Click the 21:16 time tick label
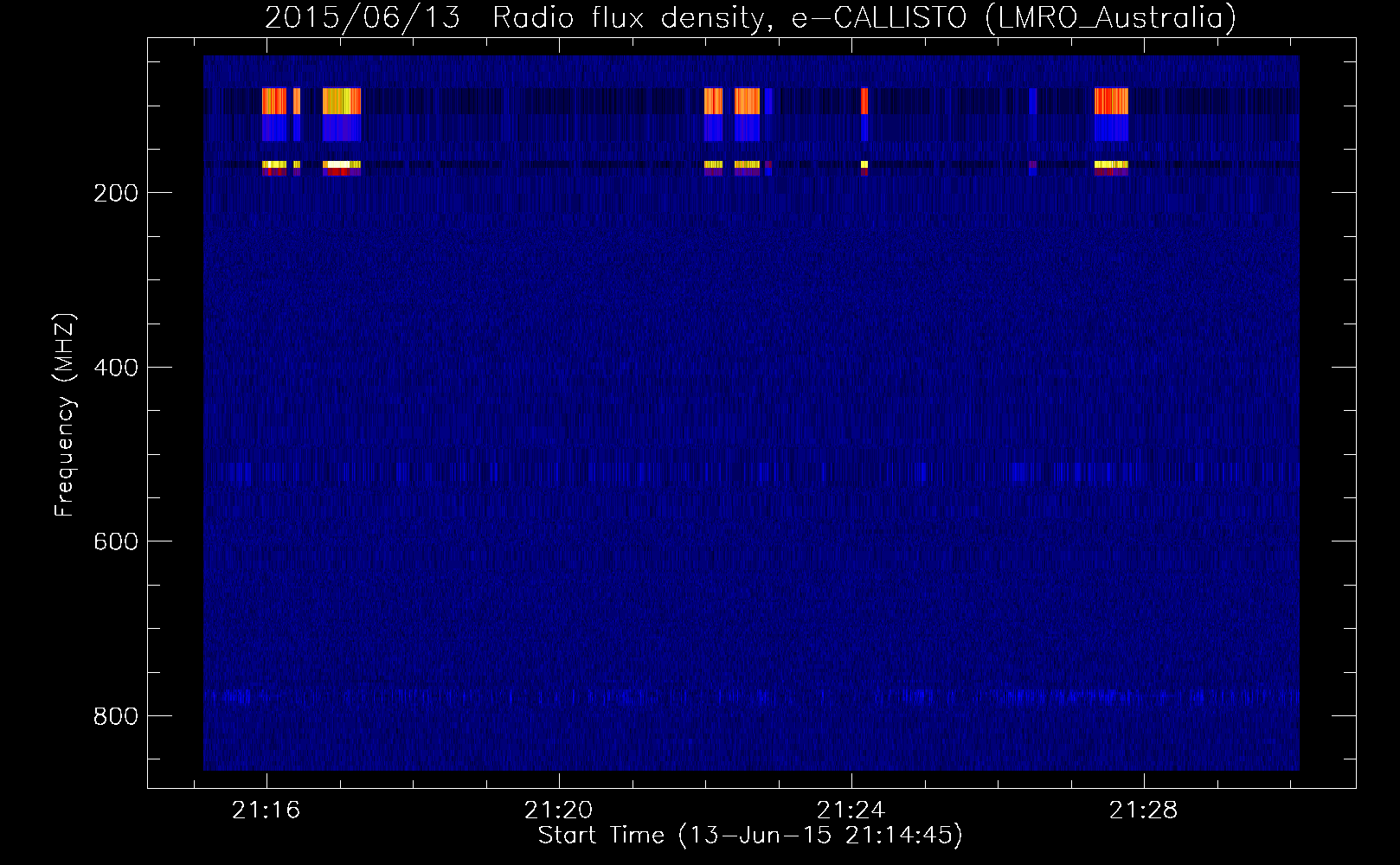 pyautogui.click(x=266, y=810)
